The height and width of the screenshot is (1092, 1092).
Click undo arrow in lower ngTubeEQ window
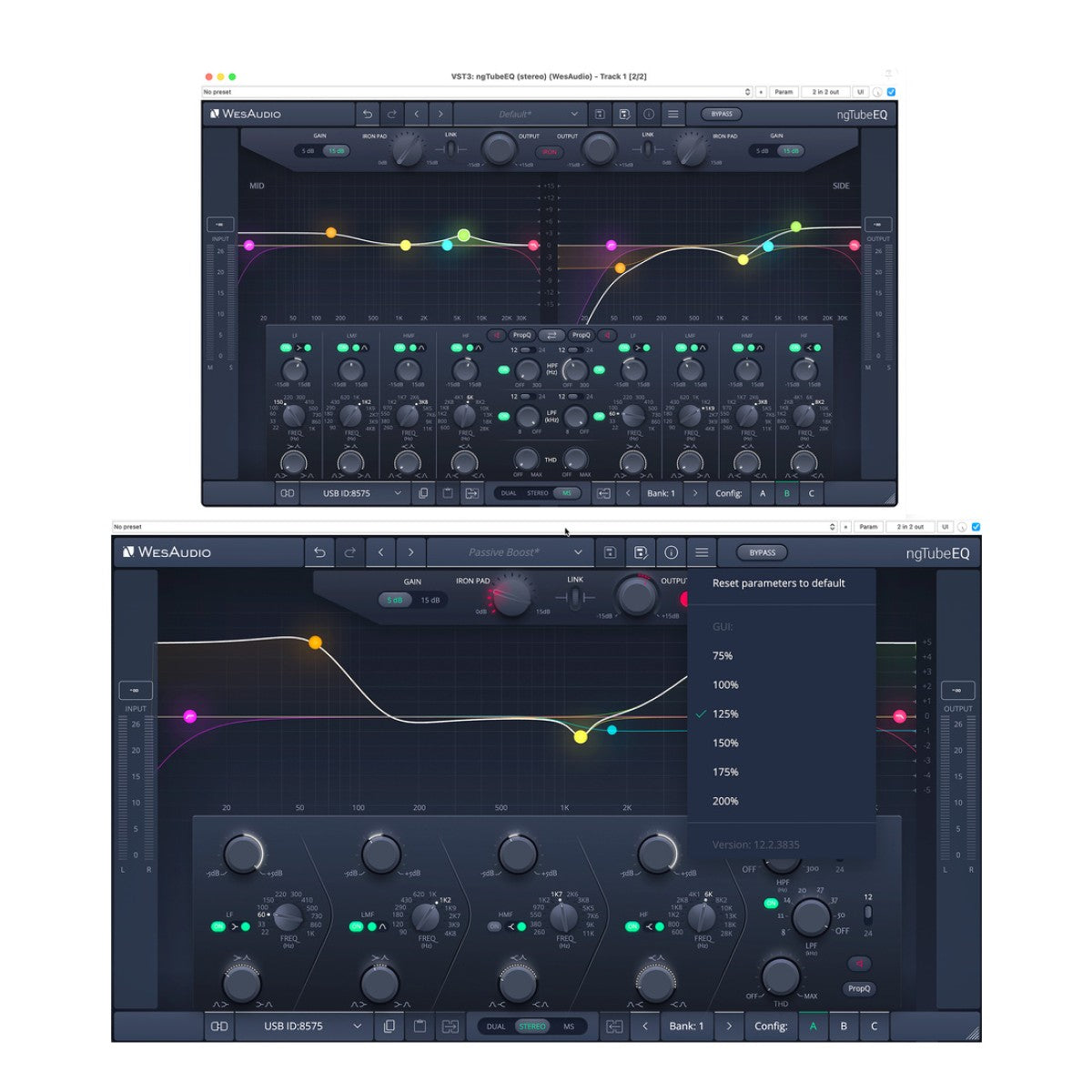tap(319, 552)
